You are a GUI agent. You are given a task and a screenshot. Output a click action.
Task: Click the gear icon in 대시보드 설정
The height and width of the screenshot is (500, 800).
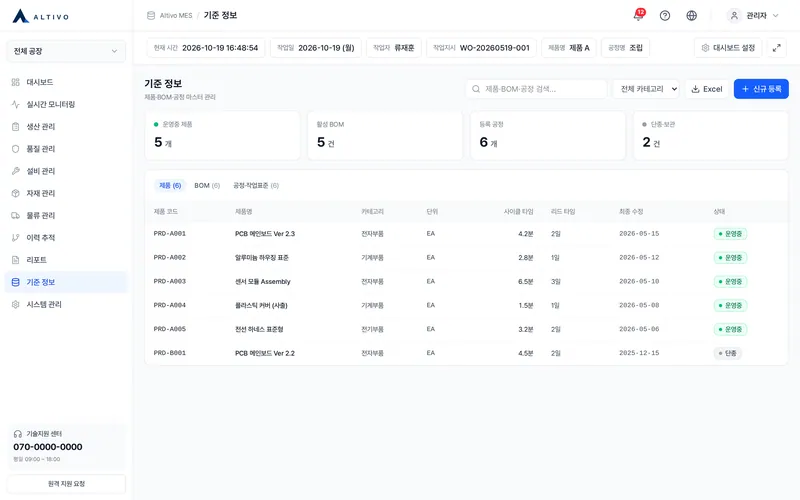(x=705, y=48)
